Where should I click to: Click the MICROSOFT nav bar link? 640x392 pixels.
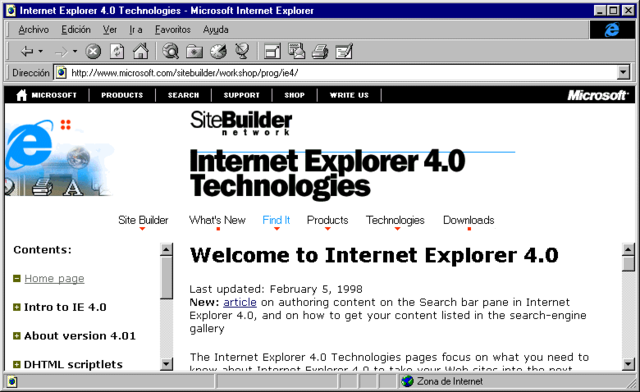(x=54, y=95)
